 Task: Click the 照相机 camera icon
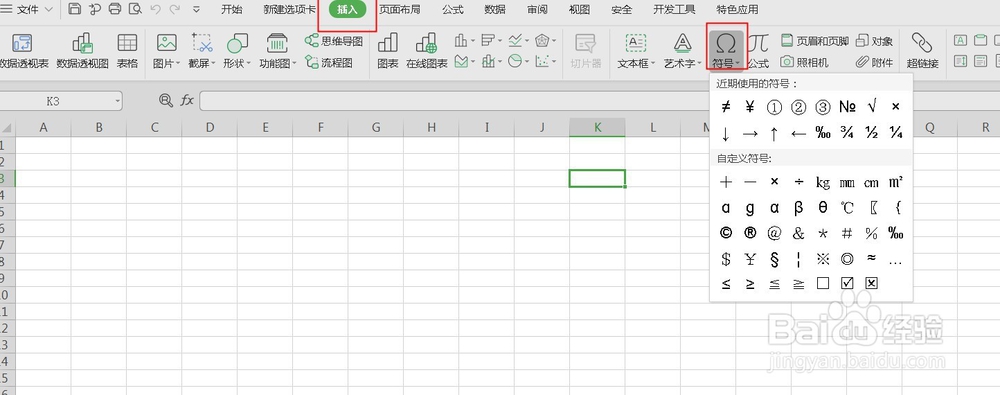click(x=805, y=62)
